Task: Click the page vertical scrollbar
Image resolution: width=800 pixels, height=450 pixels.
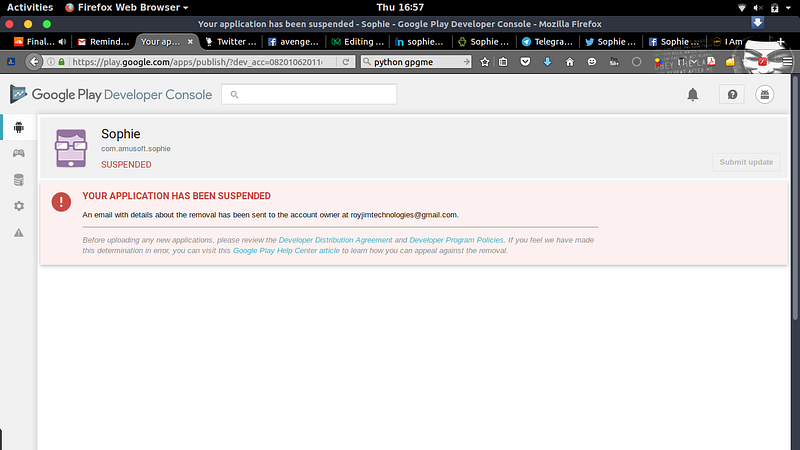Action: point(795,199)
